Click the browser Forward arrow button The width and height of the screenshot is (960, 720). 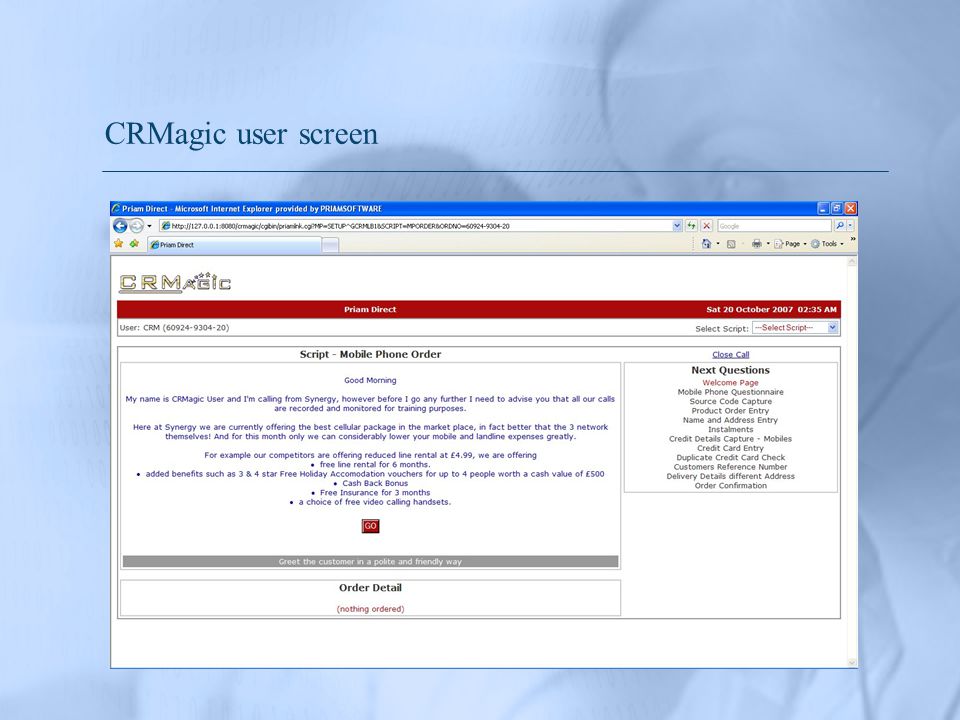137,226
